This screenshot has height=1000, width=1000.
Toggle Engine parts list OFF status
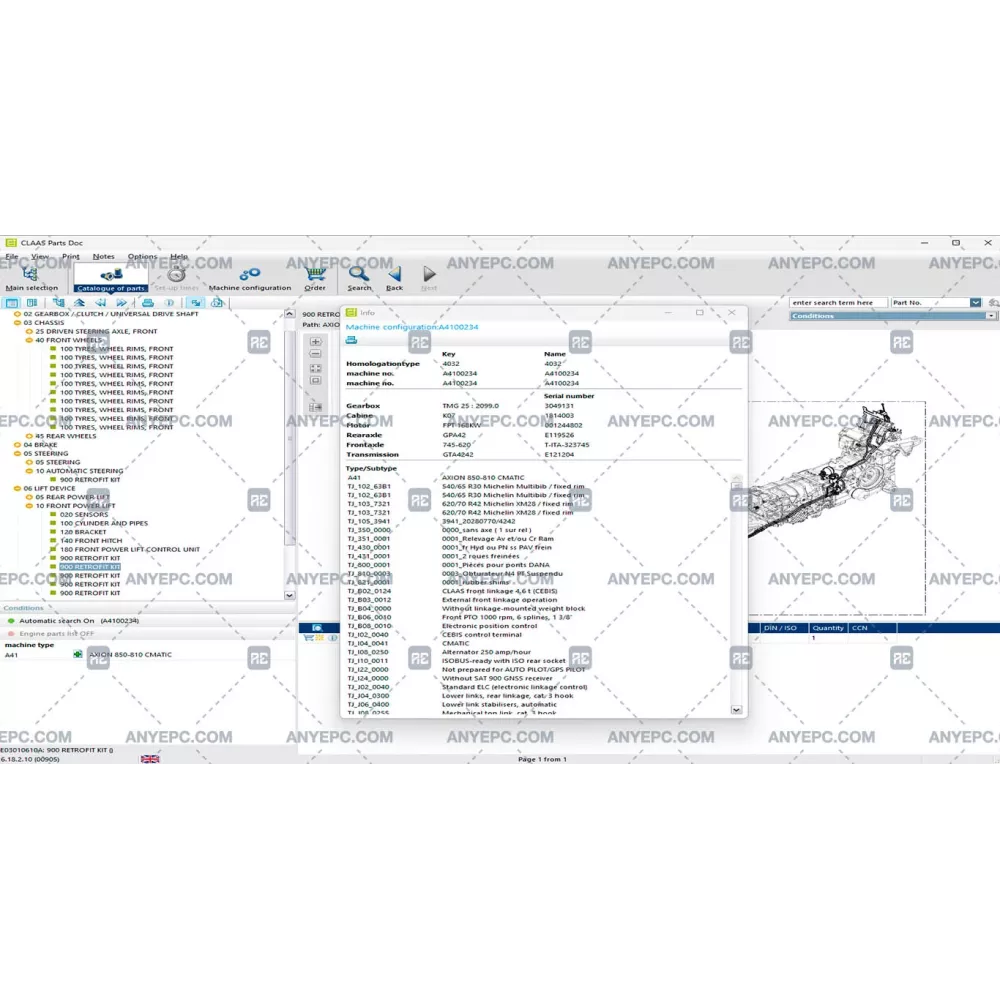pyautogui.click(x=11, y=633)
